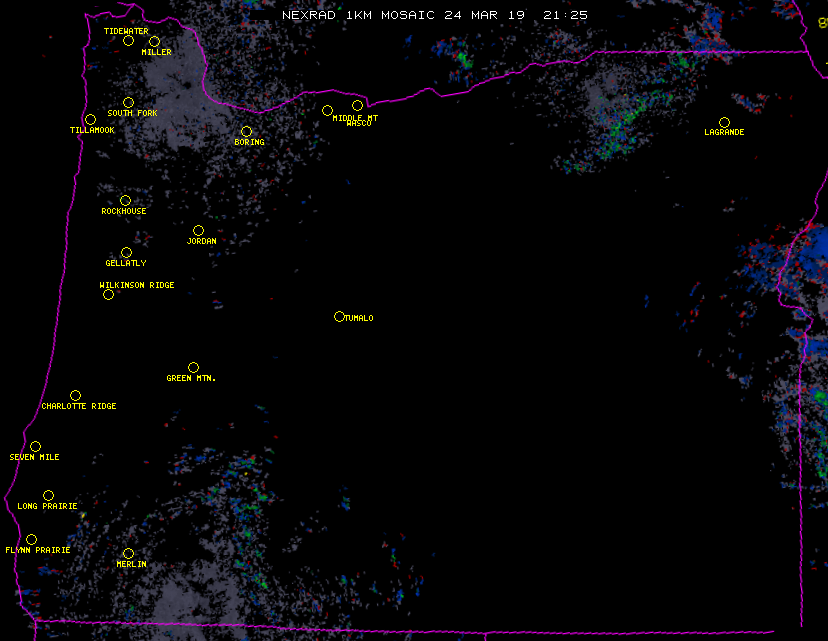
Task: Select the Green Mtn. station marker
Action: pos(193,367)
